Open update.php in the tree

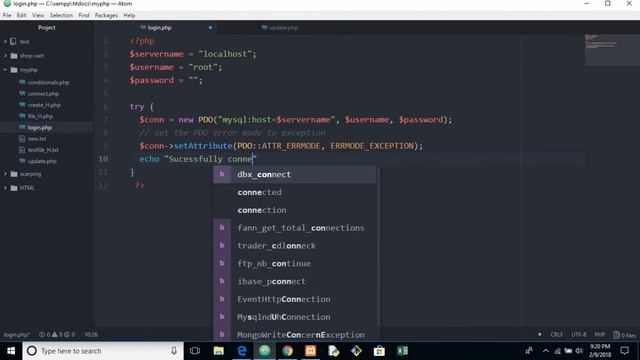click(42, 161)
